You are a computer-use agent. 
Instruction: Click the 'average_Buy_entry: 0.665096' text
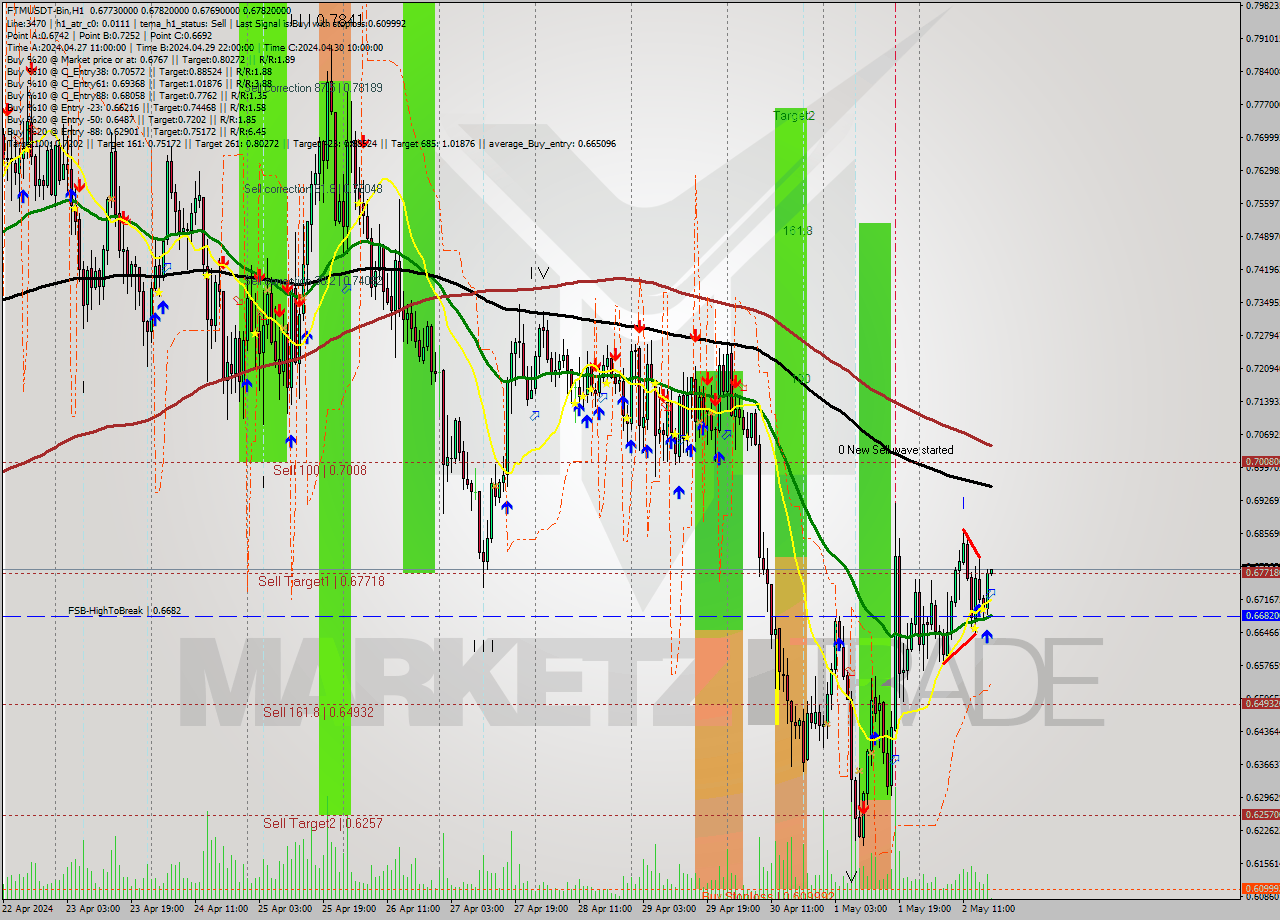pos(552,144)
